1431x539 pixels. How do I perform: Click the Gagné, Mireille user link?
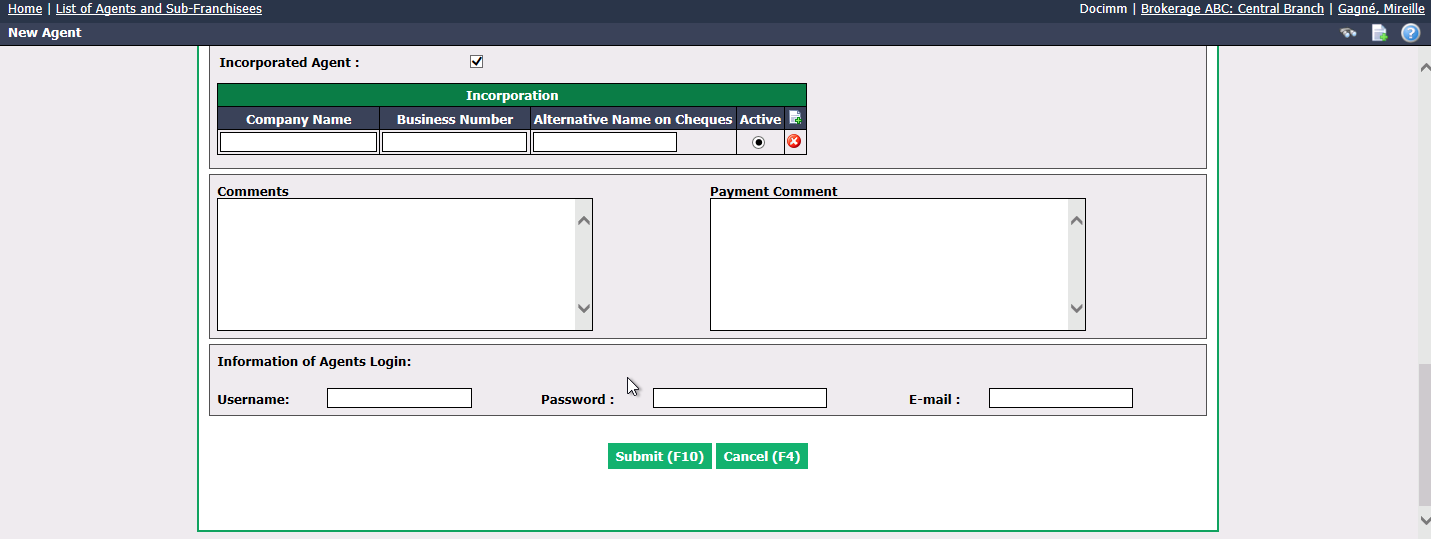point(1381,9)
